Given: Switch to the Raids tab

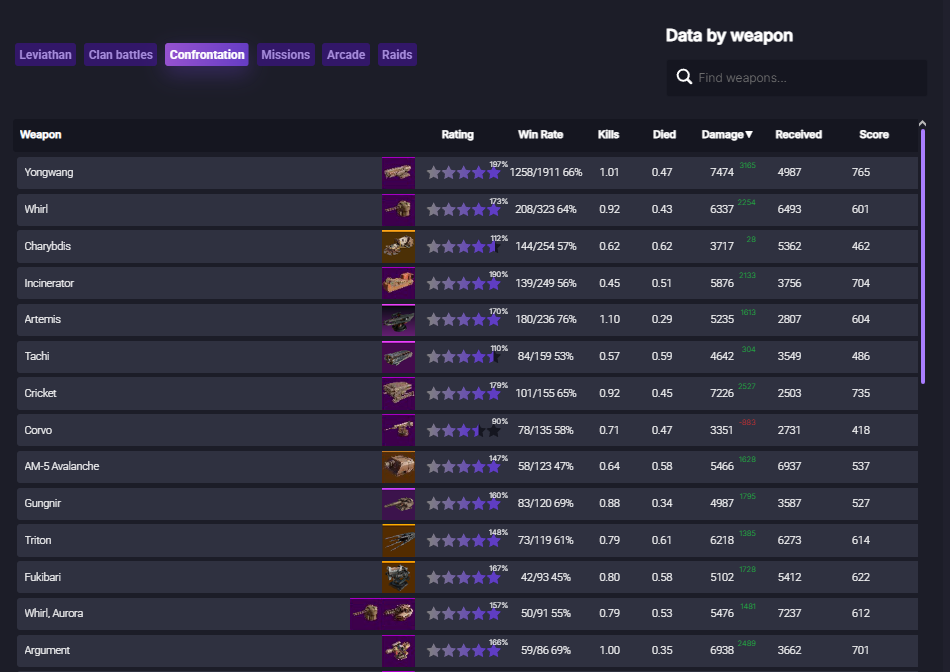Looking at the screenshot, I should coord(397,55).
